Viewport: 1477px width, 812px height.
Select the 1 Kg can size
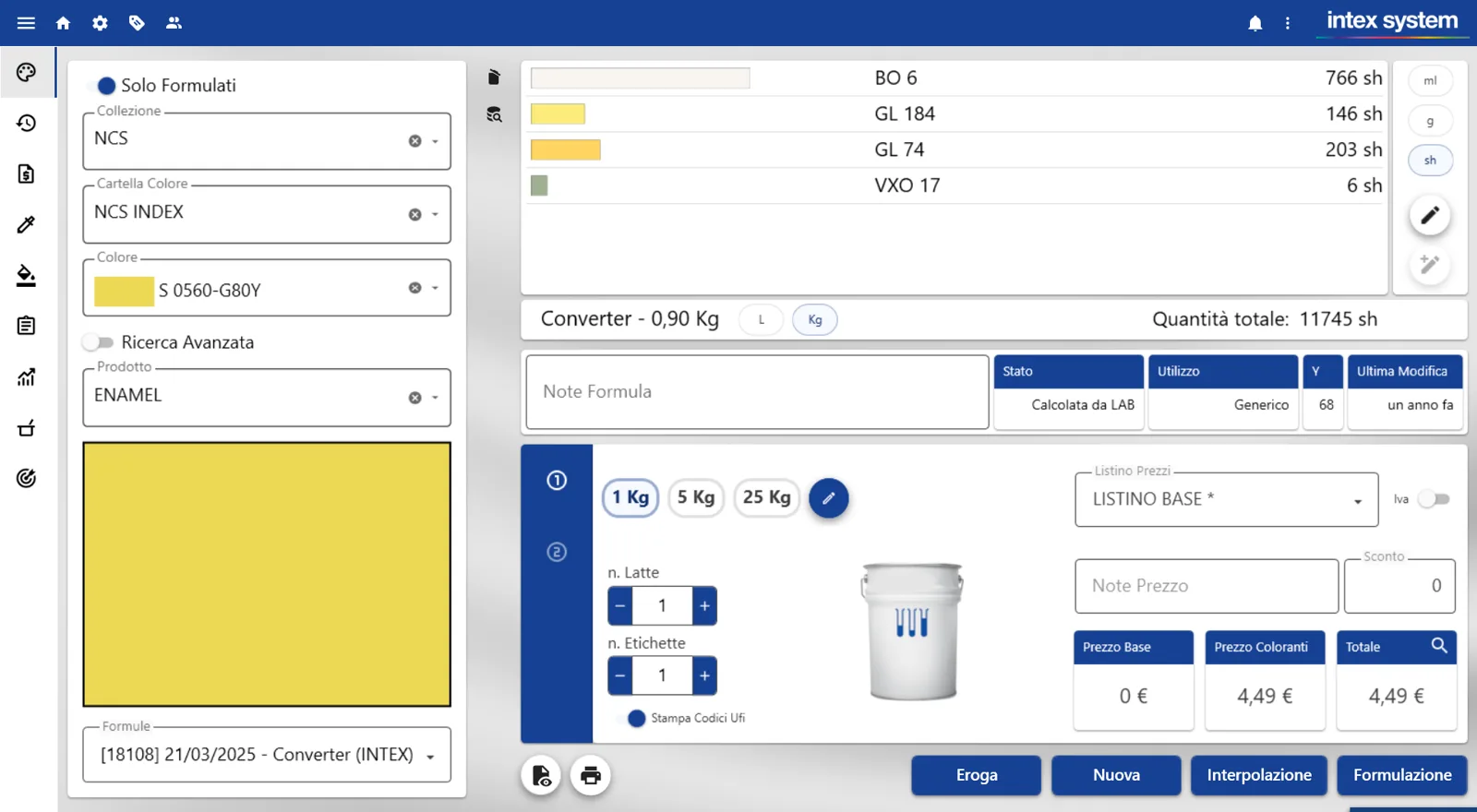[x=630, y=498]
